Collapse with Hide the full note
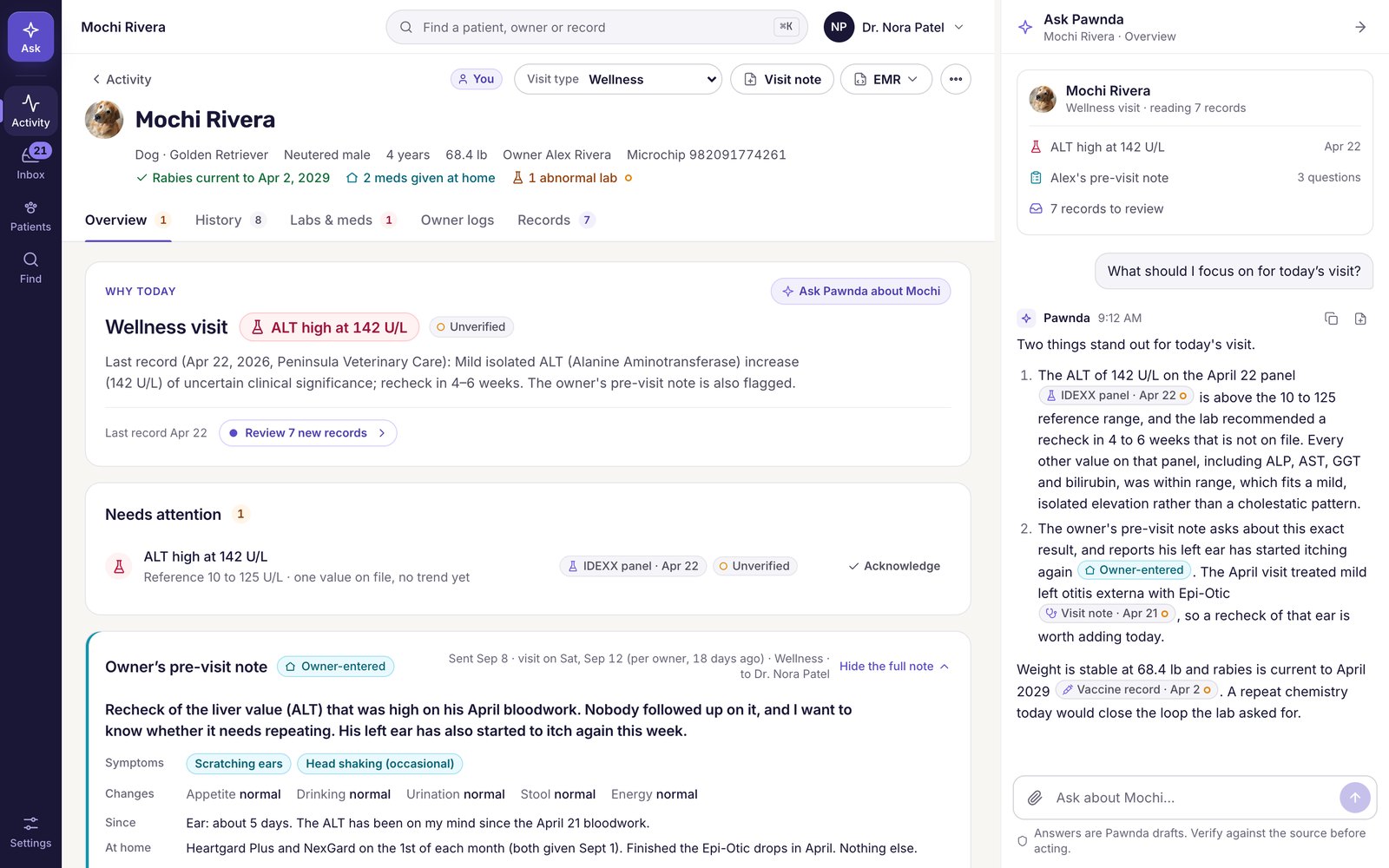Screen dimensions: 1389x868 (894, 667)
